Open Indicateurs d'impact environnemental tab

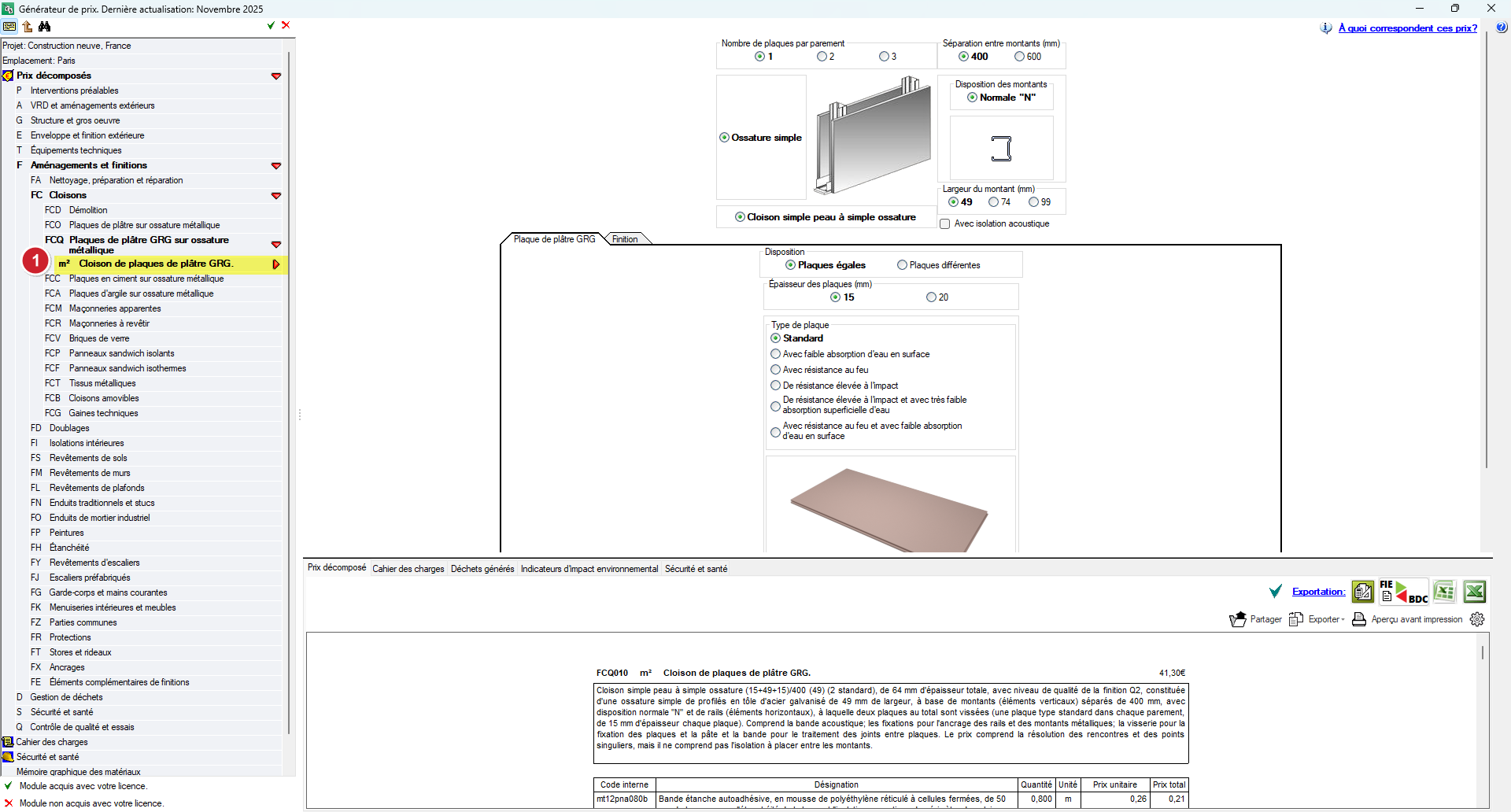pos(589,569)
